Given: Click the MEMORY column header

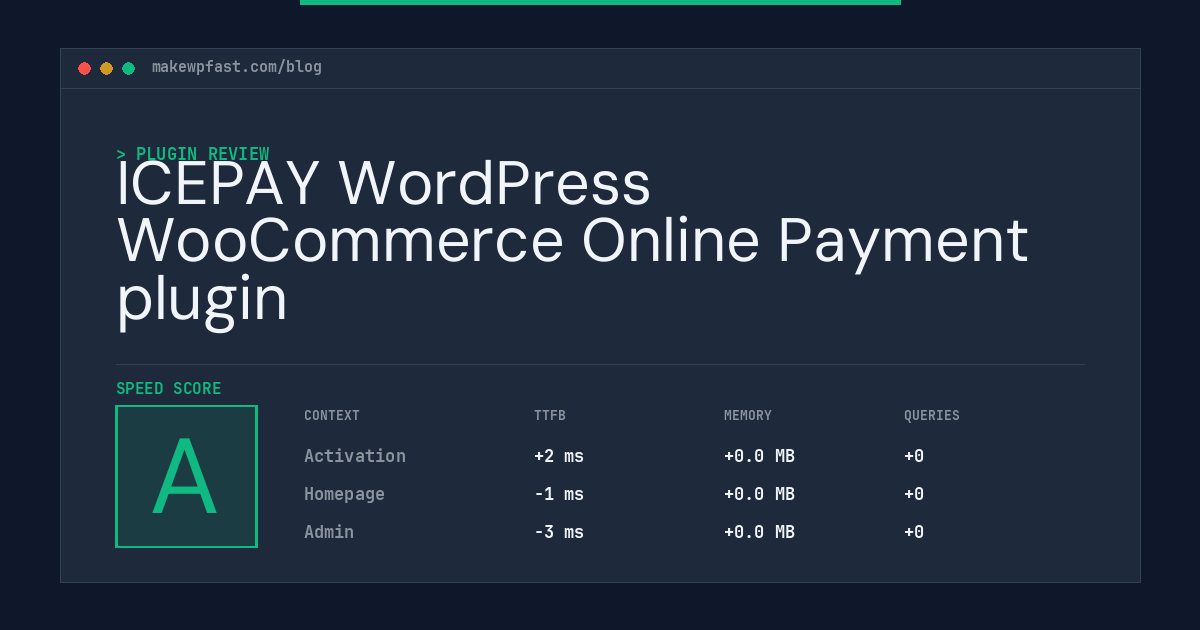Looking at the screenshot, I should [748, 415].
